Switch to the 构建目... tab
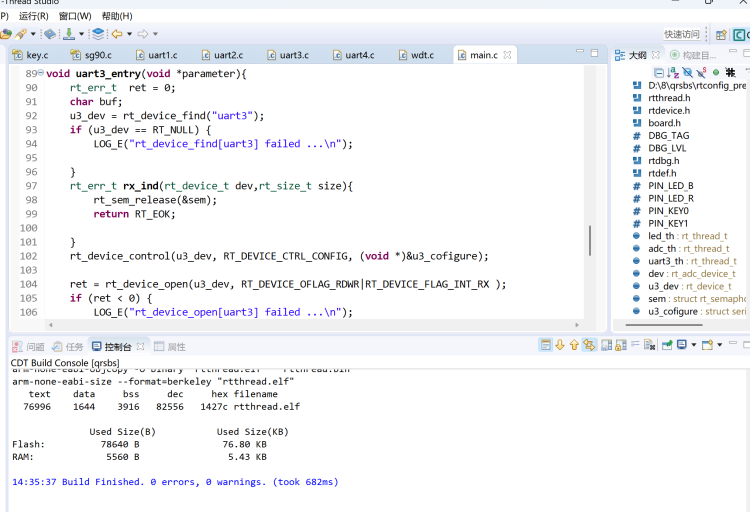This screenshot has width=750, height=512. pos(693,55)
